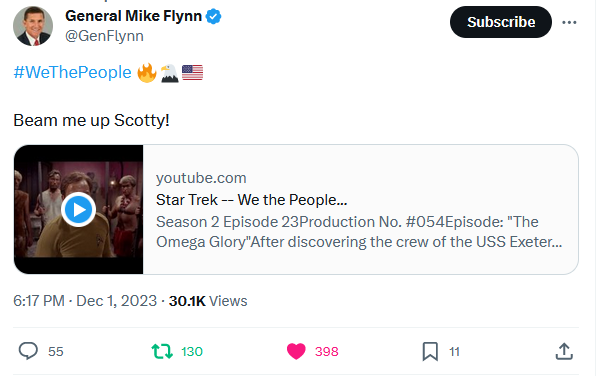The width and height of the screenshot is (598, 376).
Task: Bookmark the post with bookmark icon
Action: [x=430, y=351]
